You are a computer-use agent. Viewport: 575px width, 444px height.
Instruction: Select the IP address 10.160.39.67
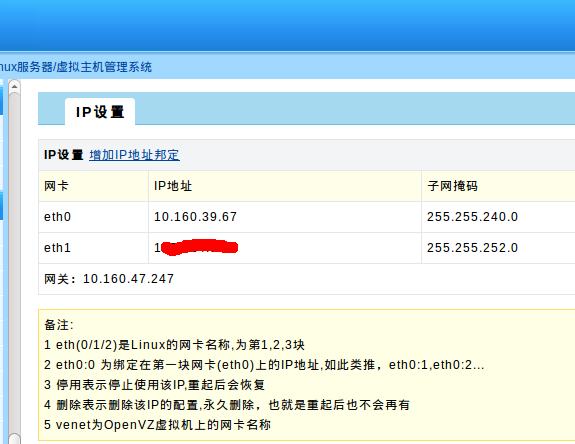[x=195, y=217]
